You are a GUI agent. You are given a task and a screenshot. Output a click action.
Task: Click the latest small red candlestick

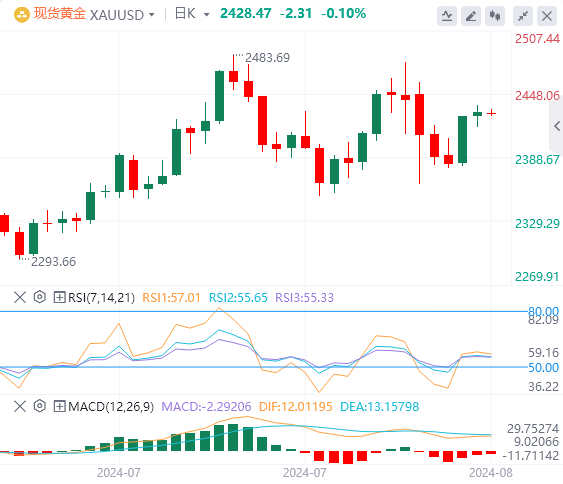[x=492, y=113]
